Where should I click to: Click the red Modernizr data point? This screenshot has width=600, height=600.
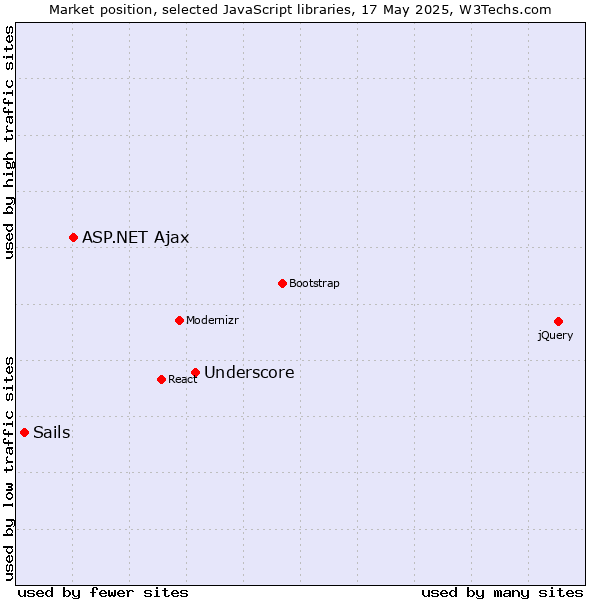coord(179,320)
